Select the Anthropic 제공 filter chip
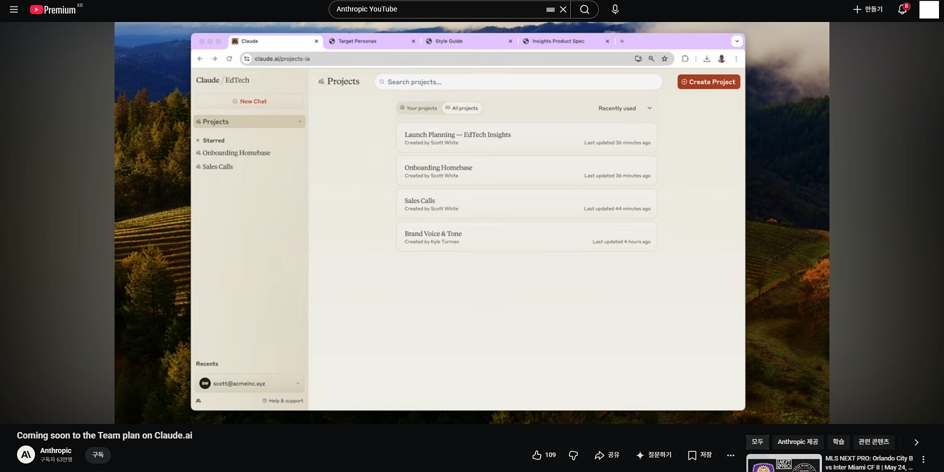Image resolution: width=944 pixels, height=472 pixels. (x=800, y=442)
